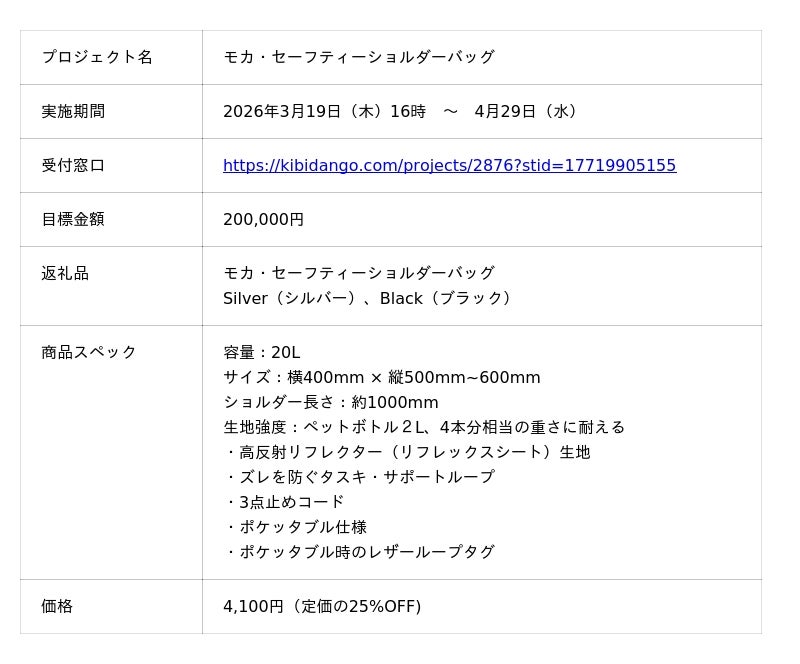This screenshot has width=800, height=664.
Task: Click the 商品スペック row label
Action: tap(89, 352)
